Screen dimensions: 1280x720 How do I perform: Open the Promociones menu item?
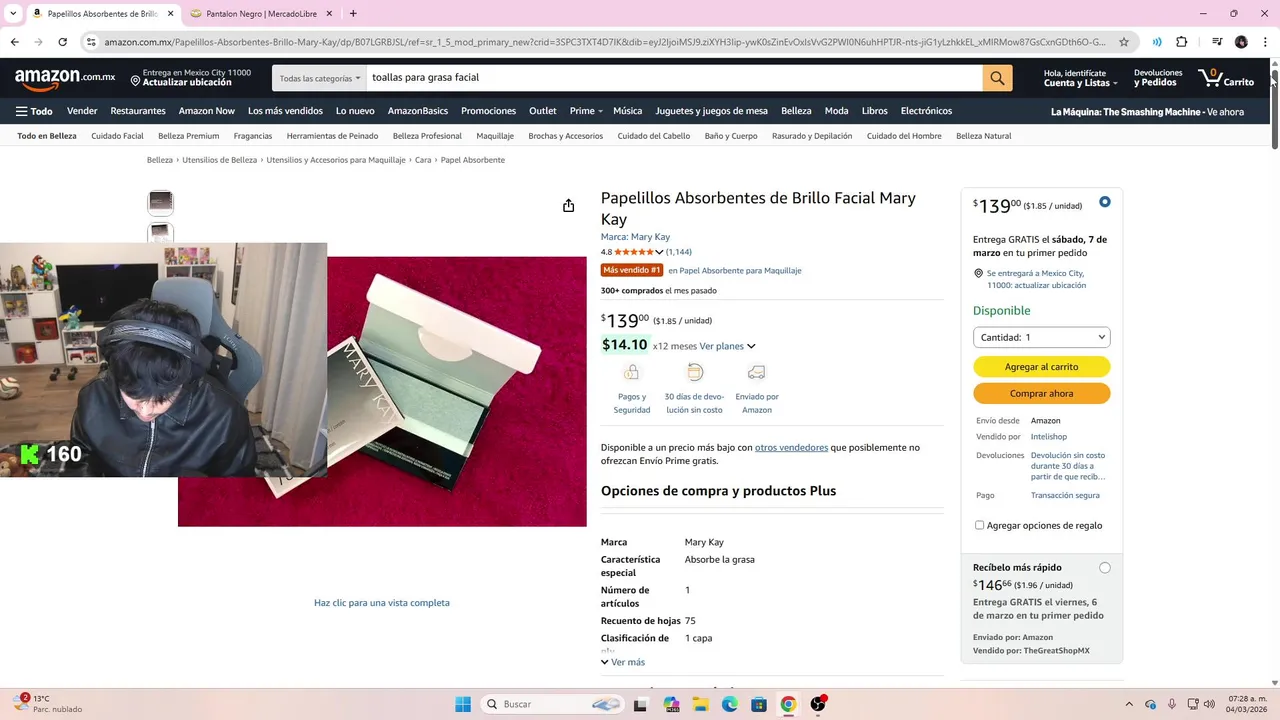coord(488,111)
